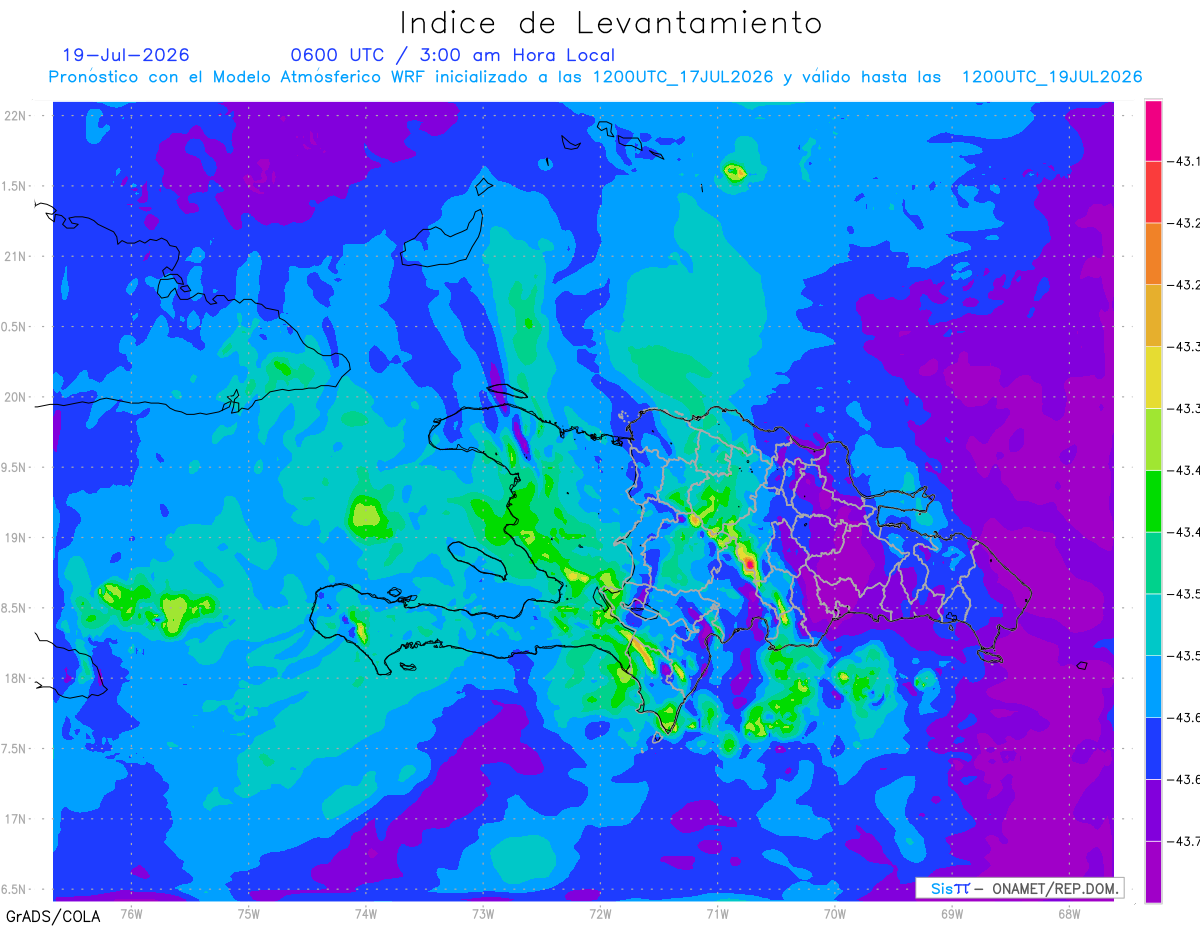Click the '21N' latitude label
This screenshot has height=927, width=1200.
(17, 256)
